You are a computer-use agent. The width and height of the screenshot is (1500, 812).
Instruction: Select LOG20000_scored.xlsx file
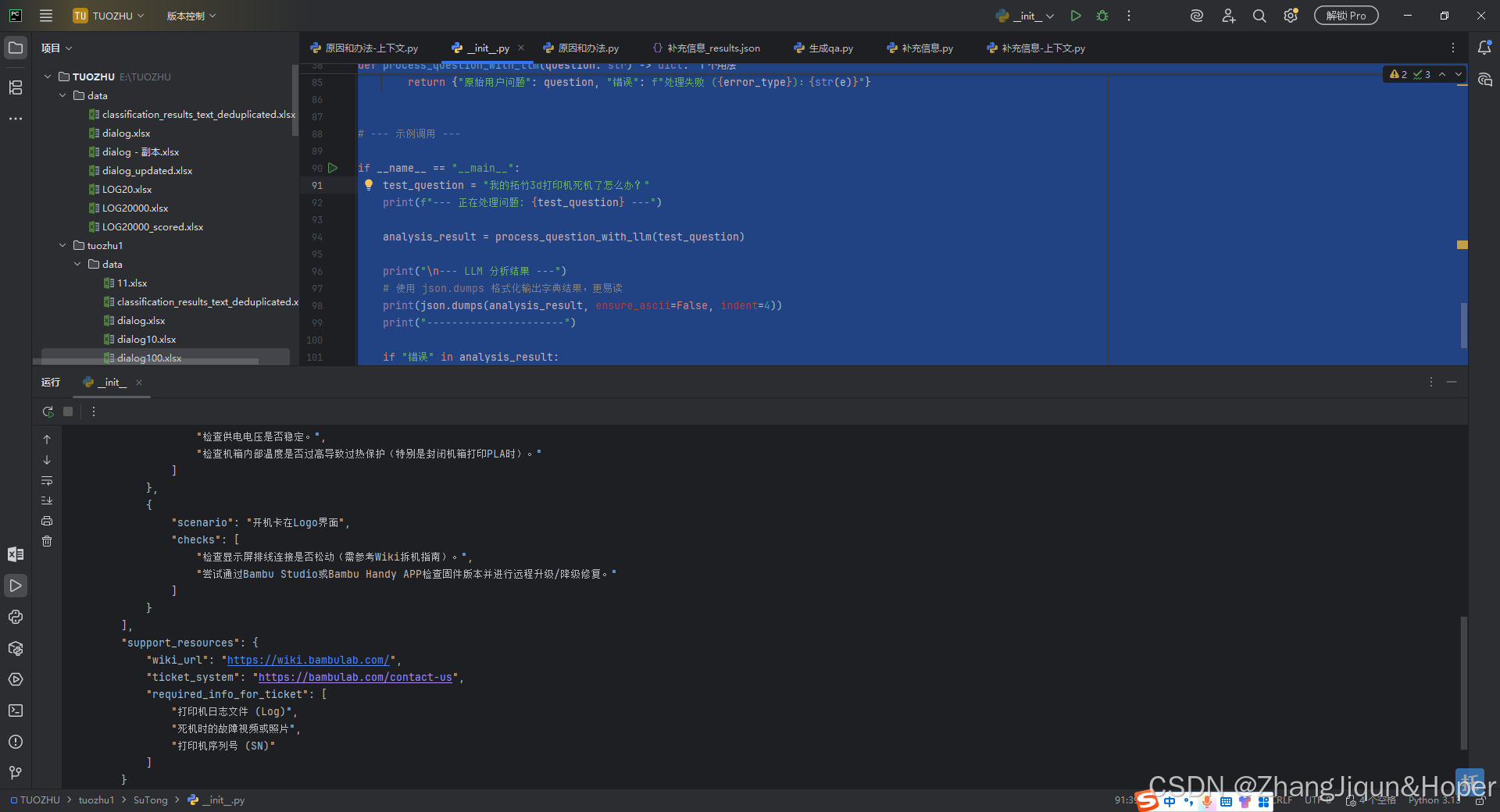coord(152,226)
